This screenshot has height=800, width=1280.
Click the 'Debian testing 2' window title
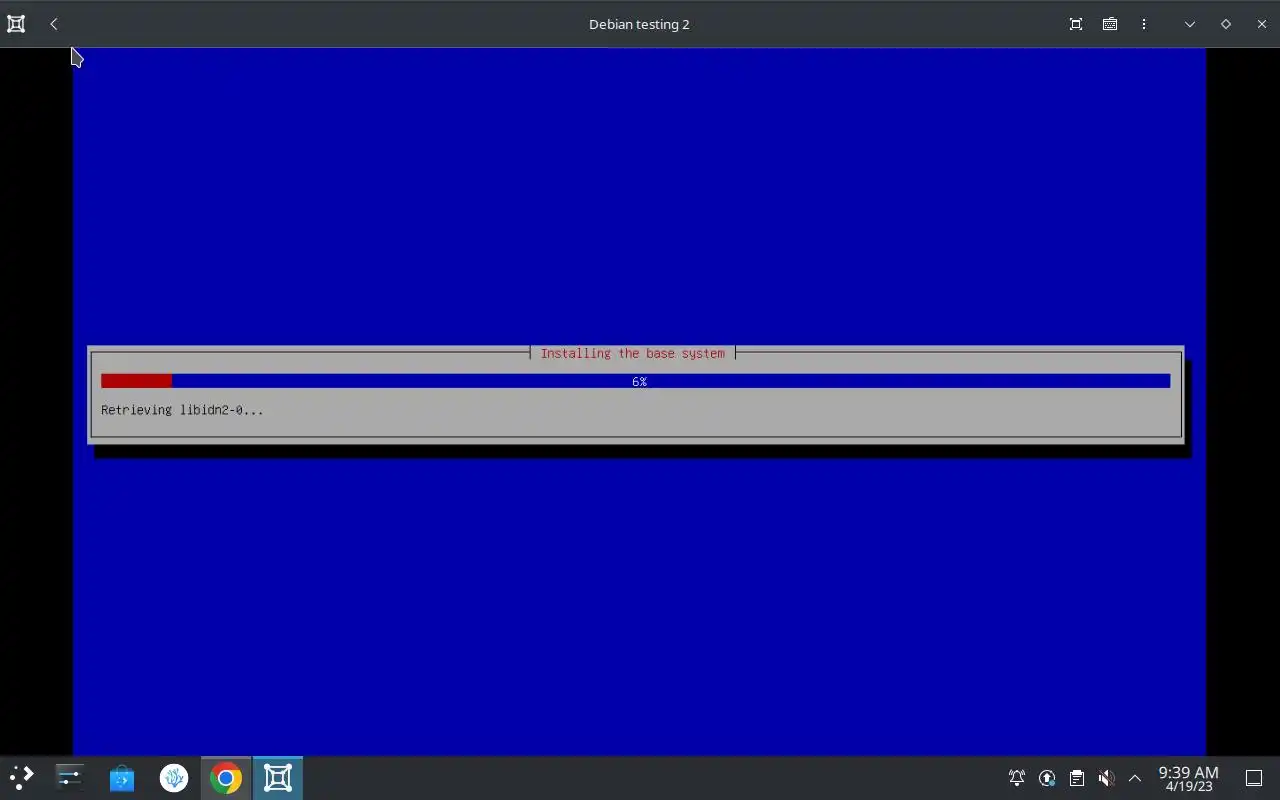point(639,24)
